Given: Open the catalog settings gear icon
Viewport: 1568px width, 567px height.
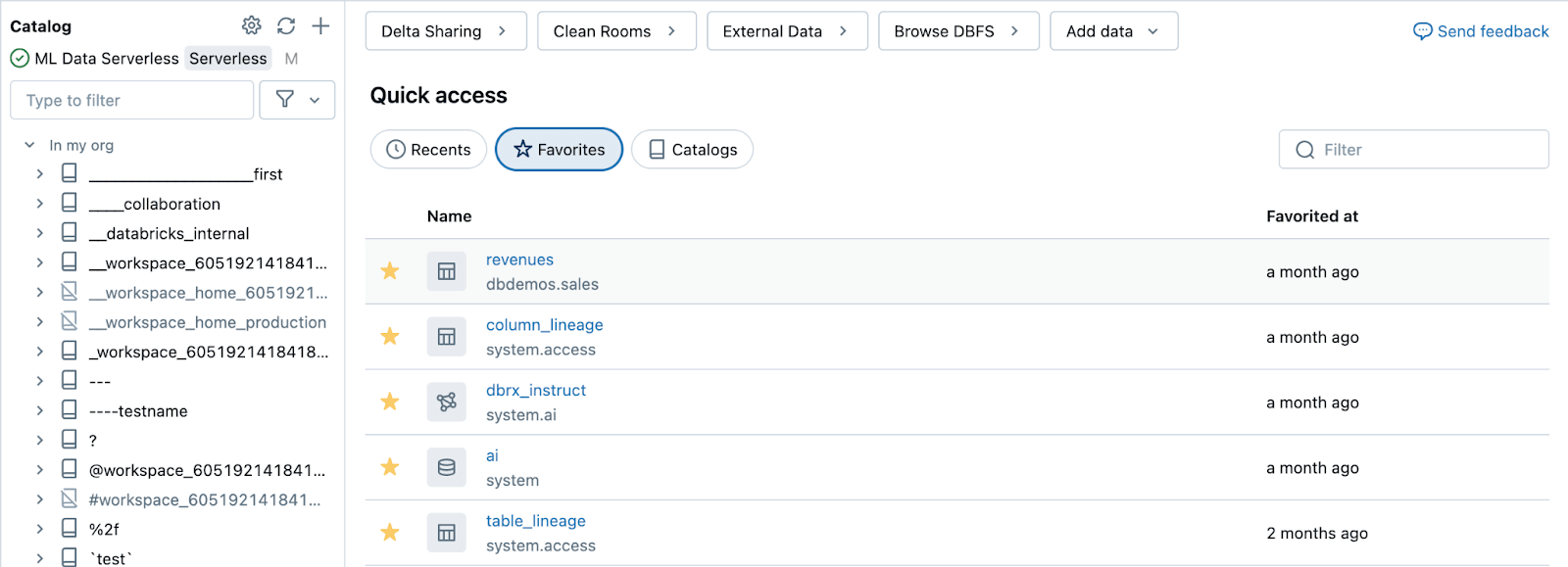Looking at the screenshot, I should tap(252, 25).
